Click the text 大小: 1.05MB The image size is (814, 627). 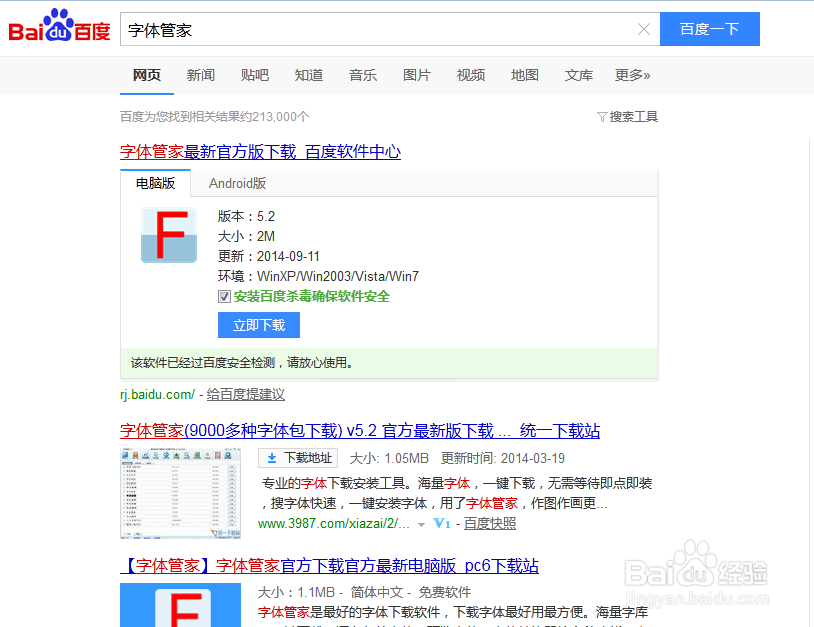(x=389, y=458)
